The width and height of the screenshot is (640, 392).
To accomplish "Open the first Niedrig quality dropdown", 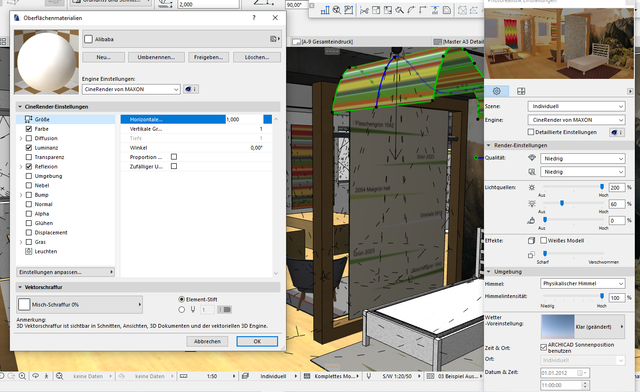I will tap(582, 158).
